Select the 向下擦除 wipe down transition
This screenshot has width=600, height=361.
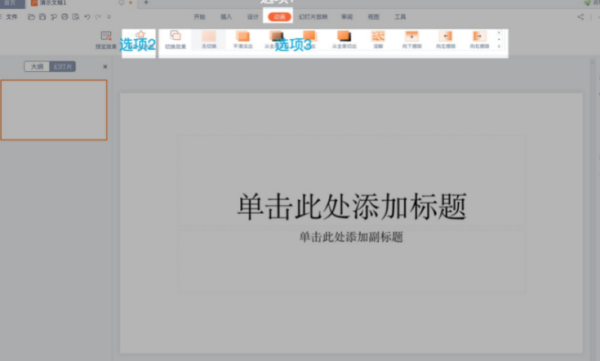pos(412,40)
